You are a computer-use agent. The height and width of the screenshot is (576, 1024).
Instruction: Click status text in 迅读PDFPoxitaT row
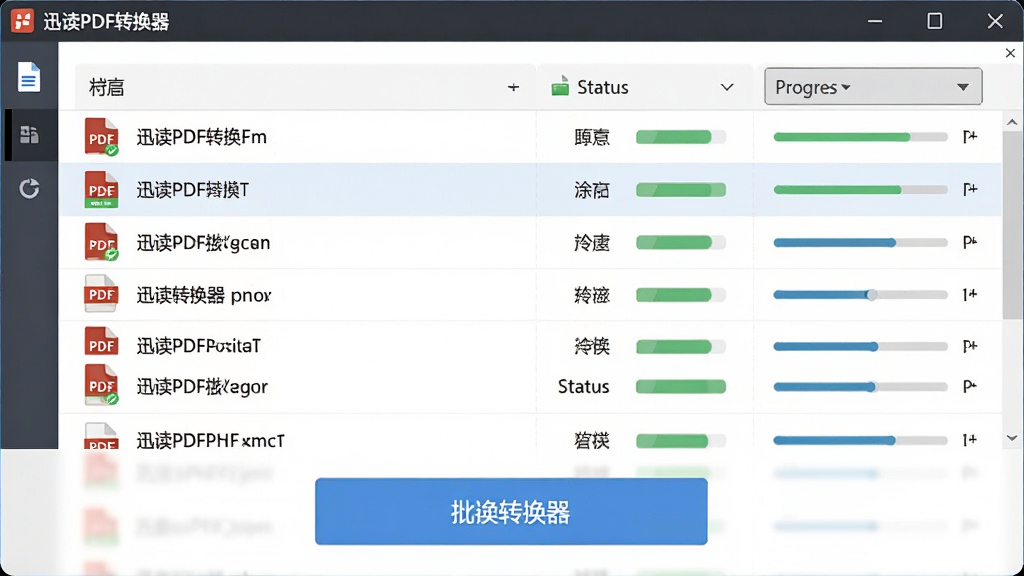click(x=592, y=346)
